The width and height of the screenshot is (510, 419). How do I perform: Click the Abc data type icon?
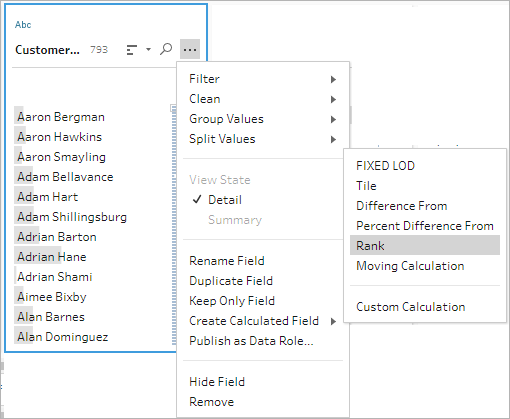coord(23,25)
